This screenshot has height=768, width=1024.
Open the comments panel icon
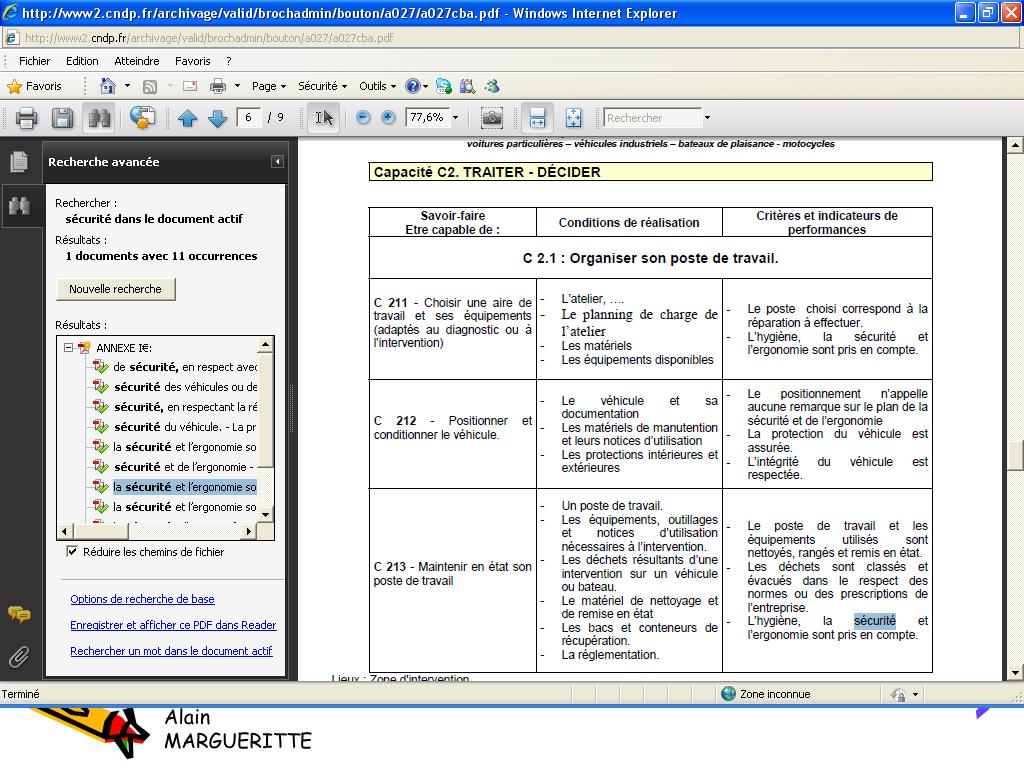pyautogui.click(x=19, y=614)
